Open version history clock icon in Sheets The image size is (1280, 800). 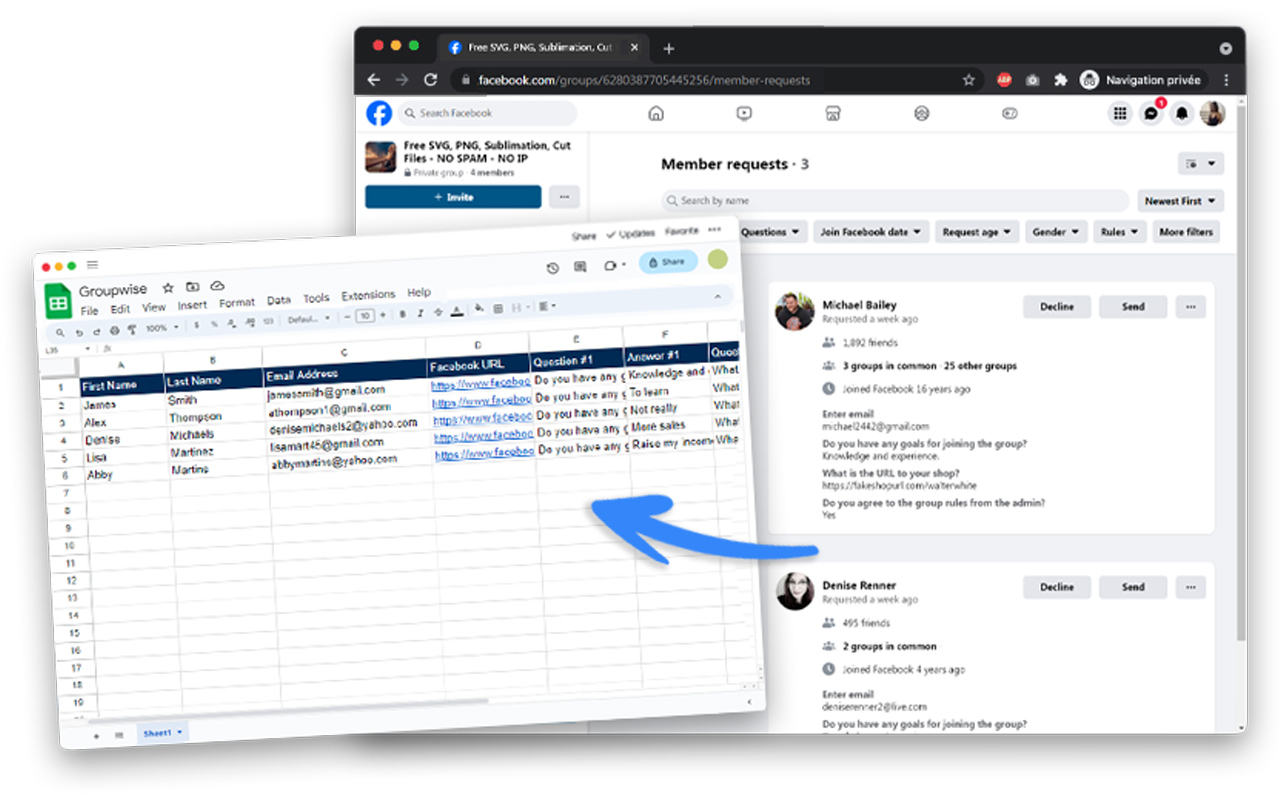tap(552, 268)
